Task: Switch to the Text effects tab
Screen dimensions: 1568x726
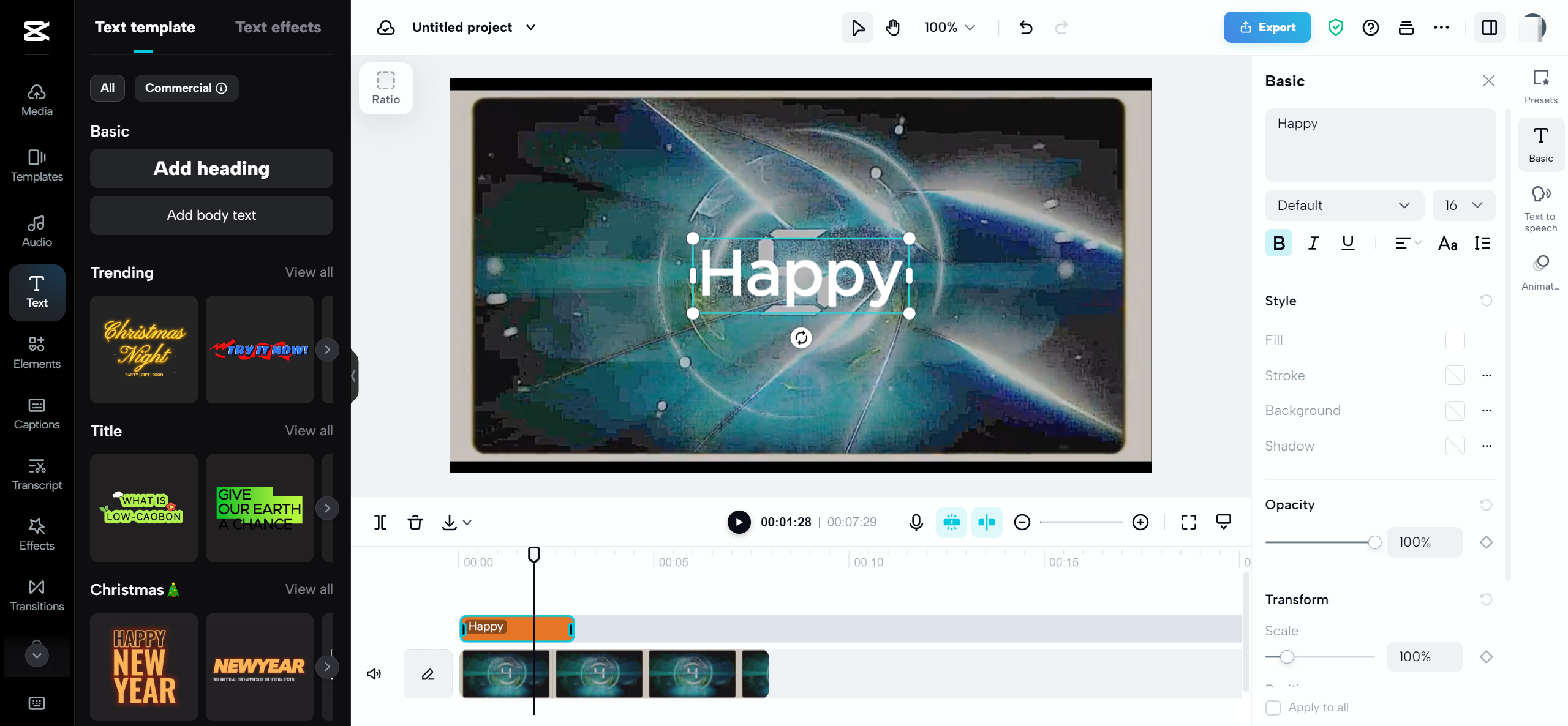Action: click(278, 27)
